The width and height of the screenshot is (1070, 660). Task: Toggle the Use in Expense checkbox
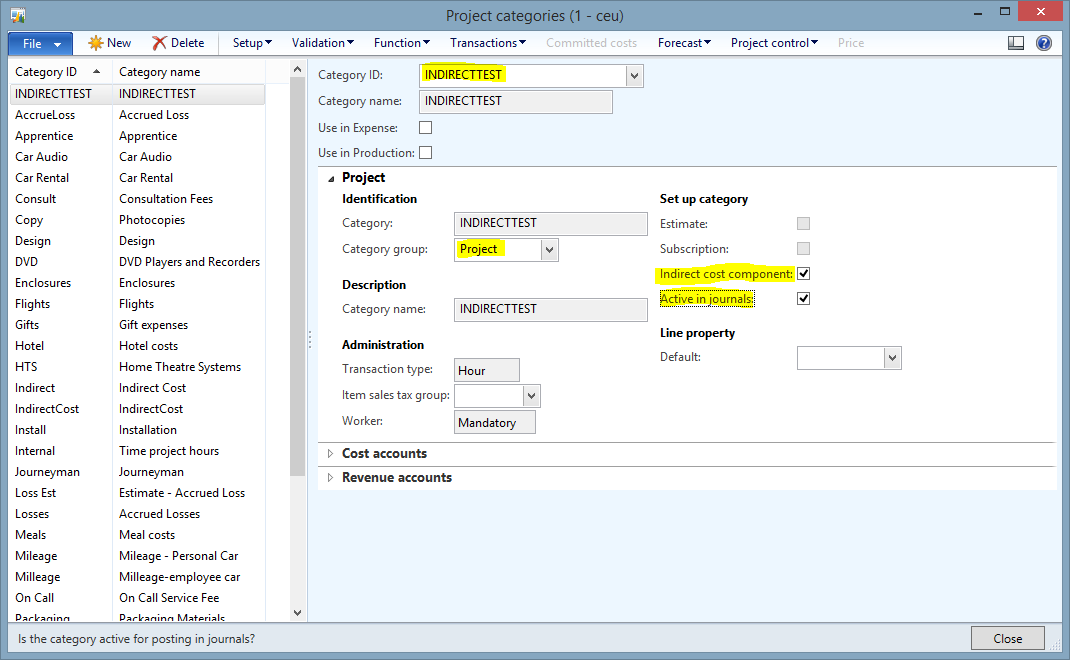[426, 128]
